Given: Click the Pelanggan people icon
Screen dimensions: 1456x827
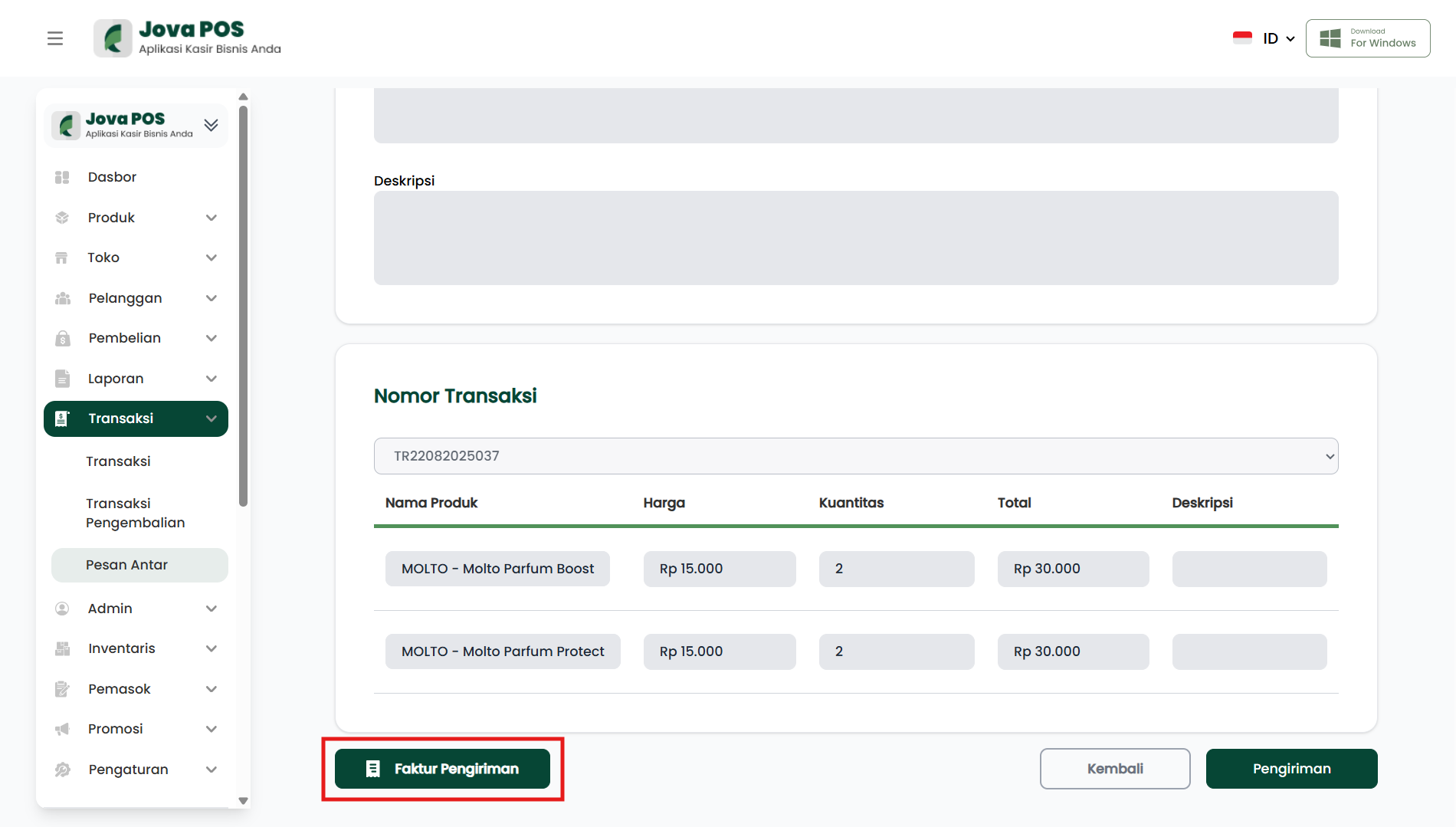Looking at the screenshot, I should tap(62, 298).
